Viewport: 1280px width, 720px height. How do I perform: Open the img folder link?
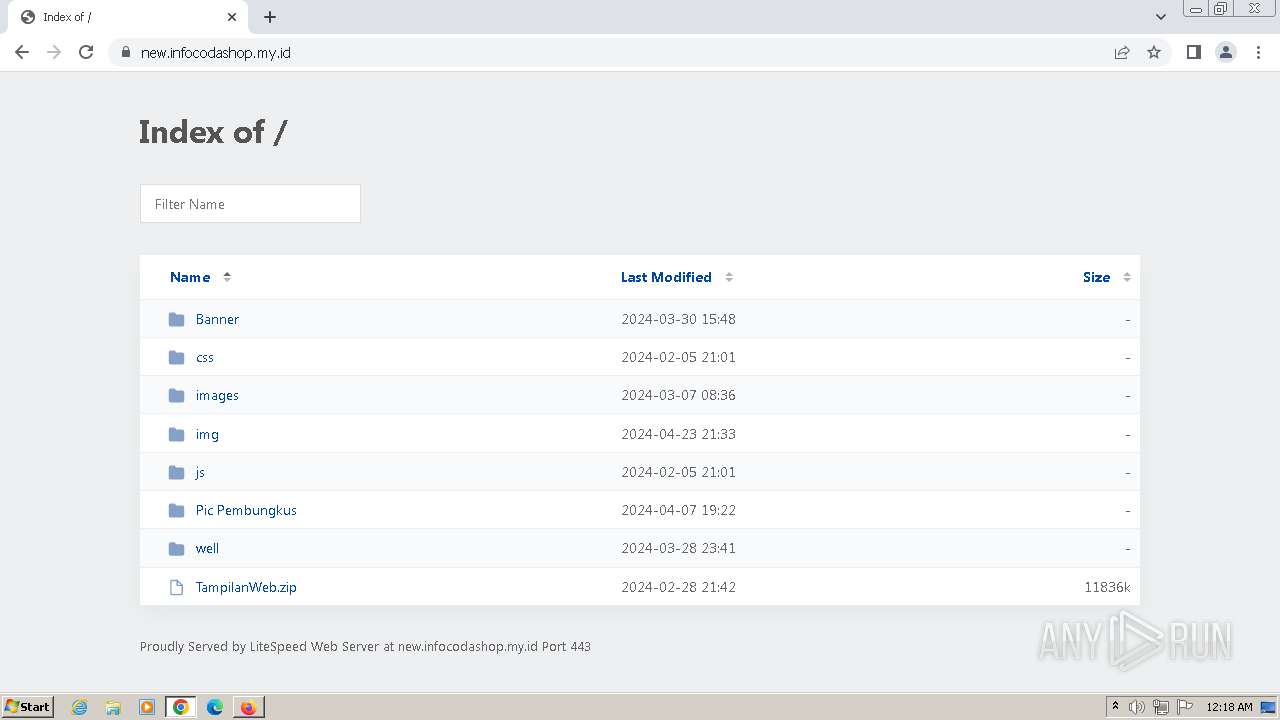pos(207,434)
